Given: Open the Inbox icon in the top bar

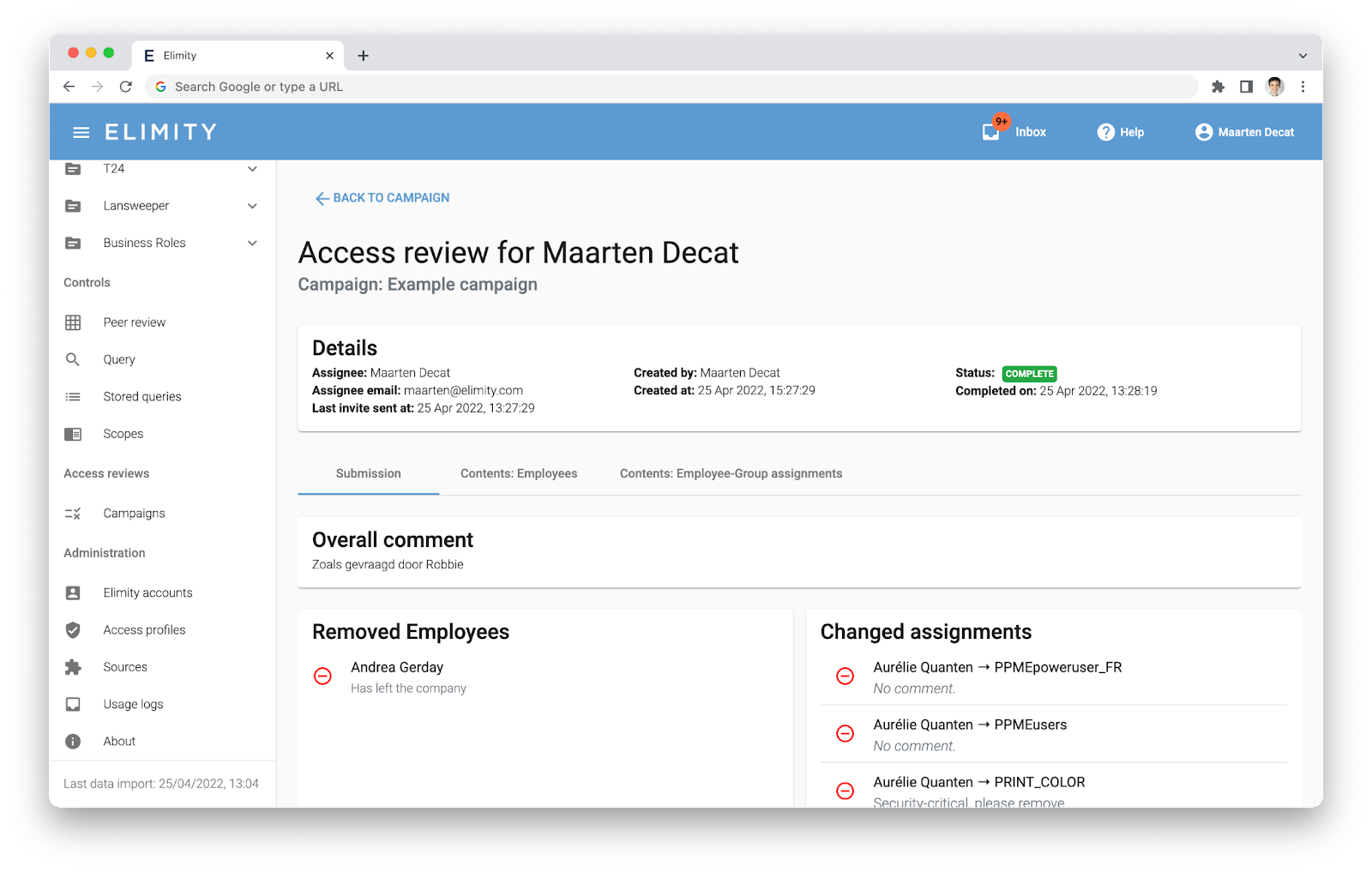Looking at the screenshot, I should tap(990, 131).
